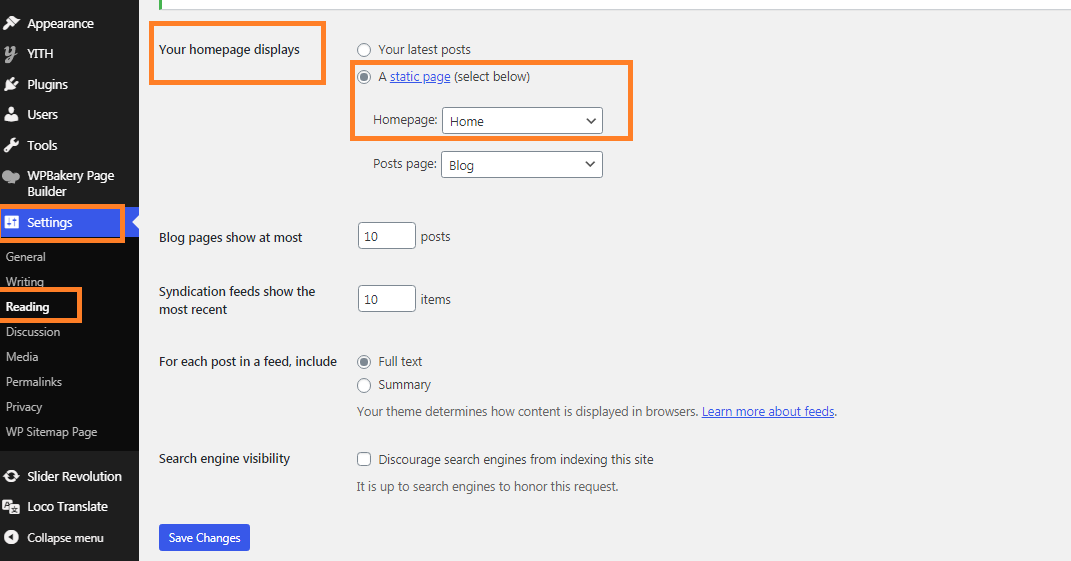Screen dimensions: 1071x561
Task: Click the Users person icon
Action: 11,115
